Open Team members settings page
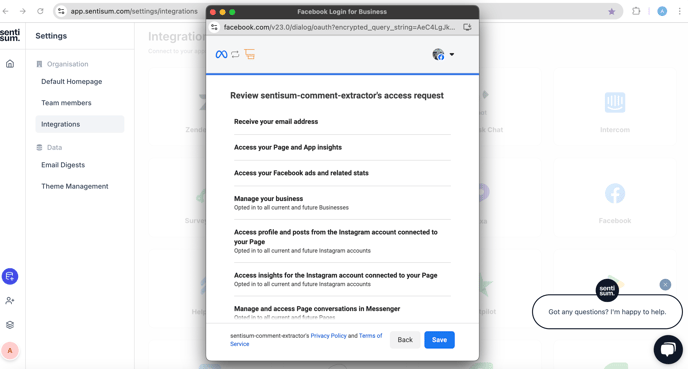Image resolution: width=688 pixels, height=369 pixels. (x=66, y=103)
